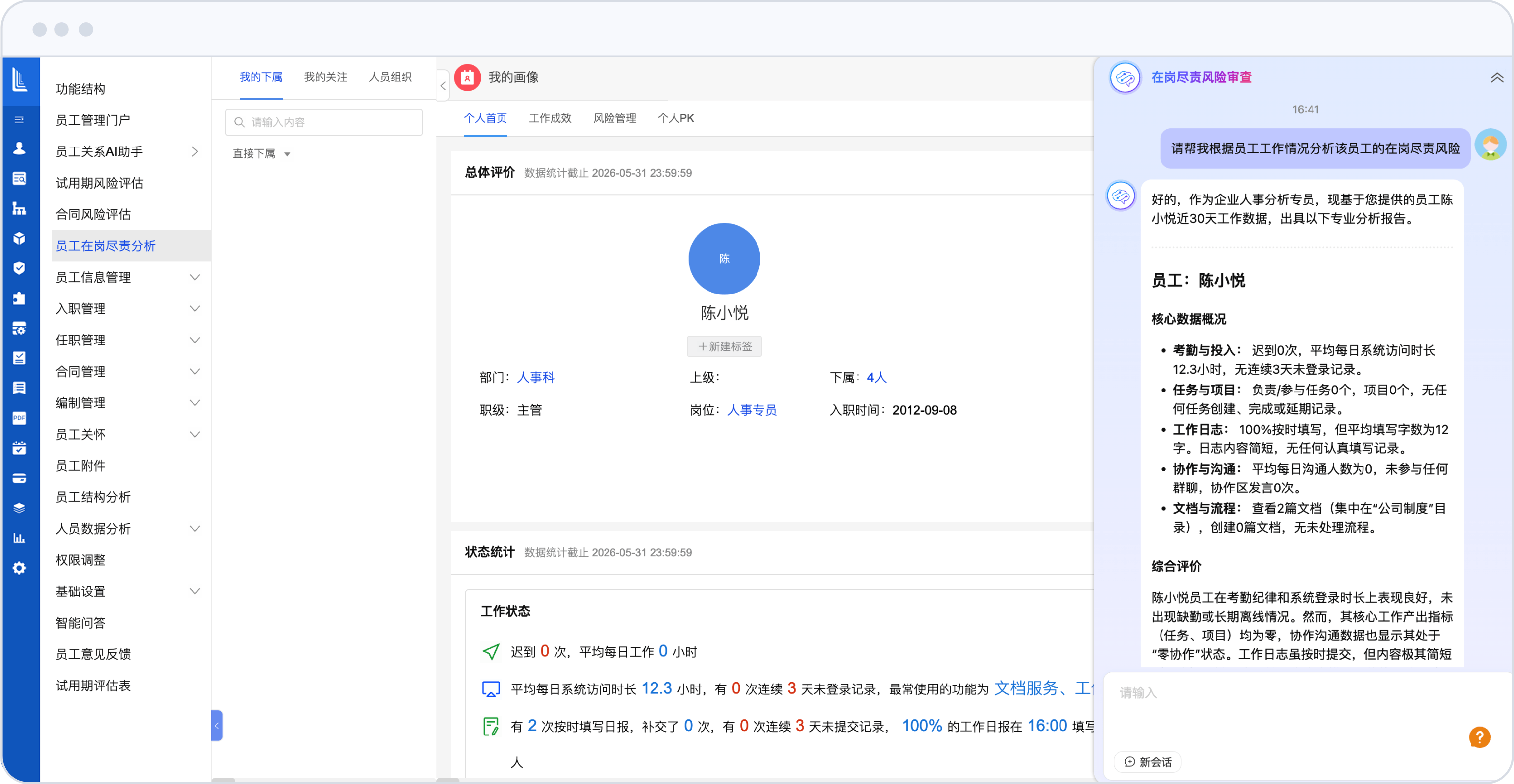The height and width of the screenshot is (784, 1514).
Task: Select the org chart icon in the blue sidebar
Action: [x=19, y=208]
